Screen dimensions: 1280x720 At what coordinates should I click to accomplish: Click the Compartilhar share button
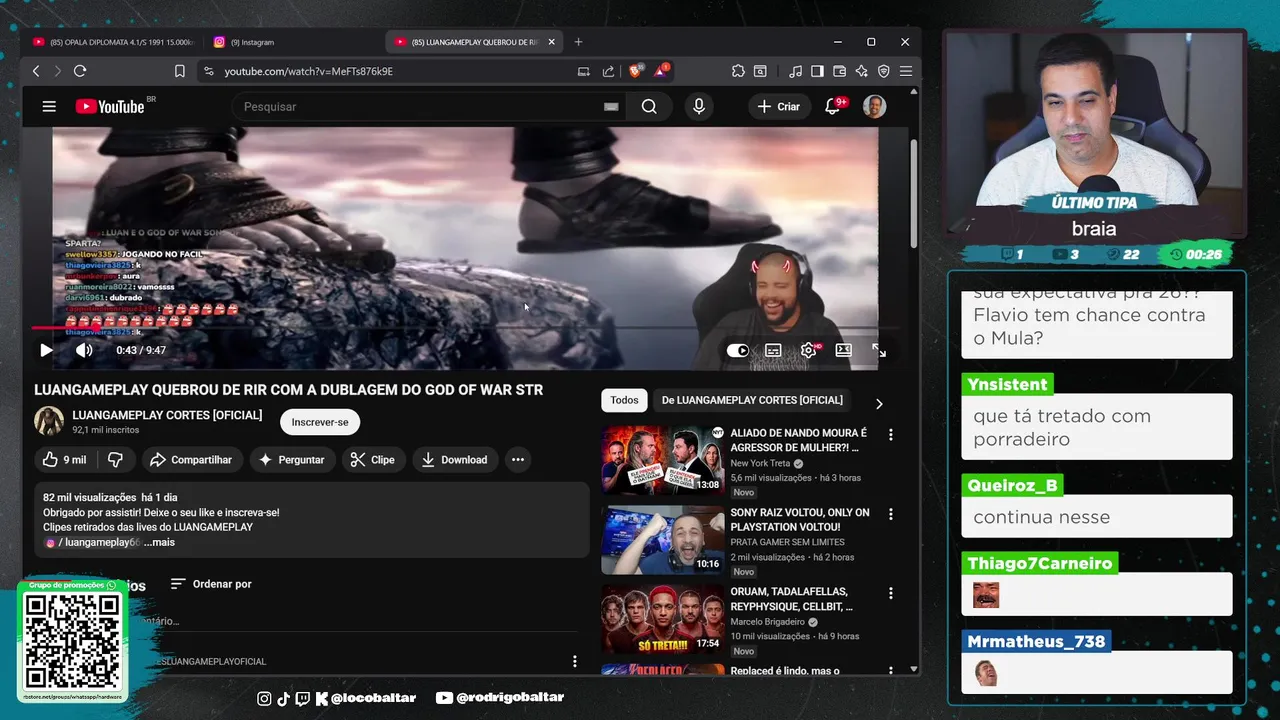pos(191,460)
